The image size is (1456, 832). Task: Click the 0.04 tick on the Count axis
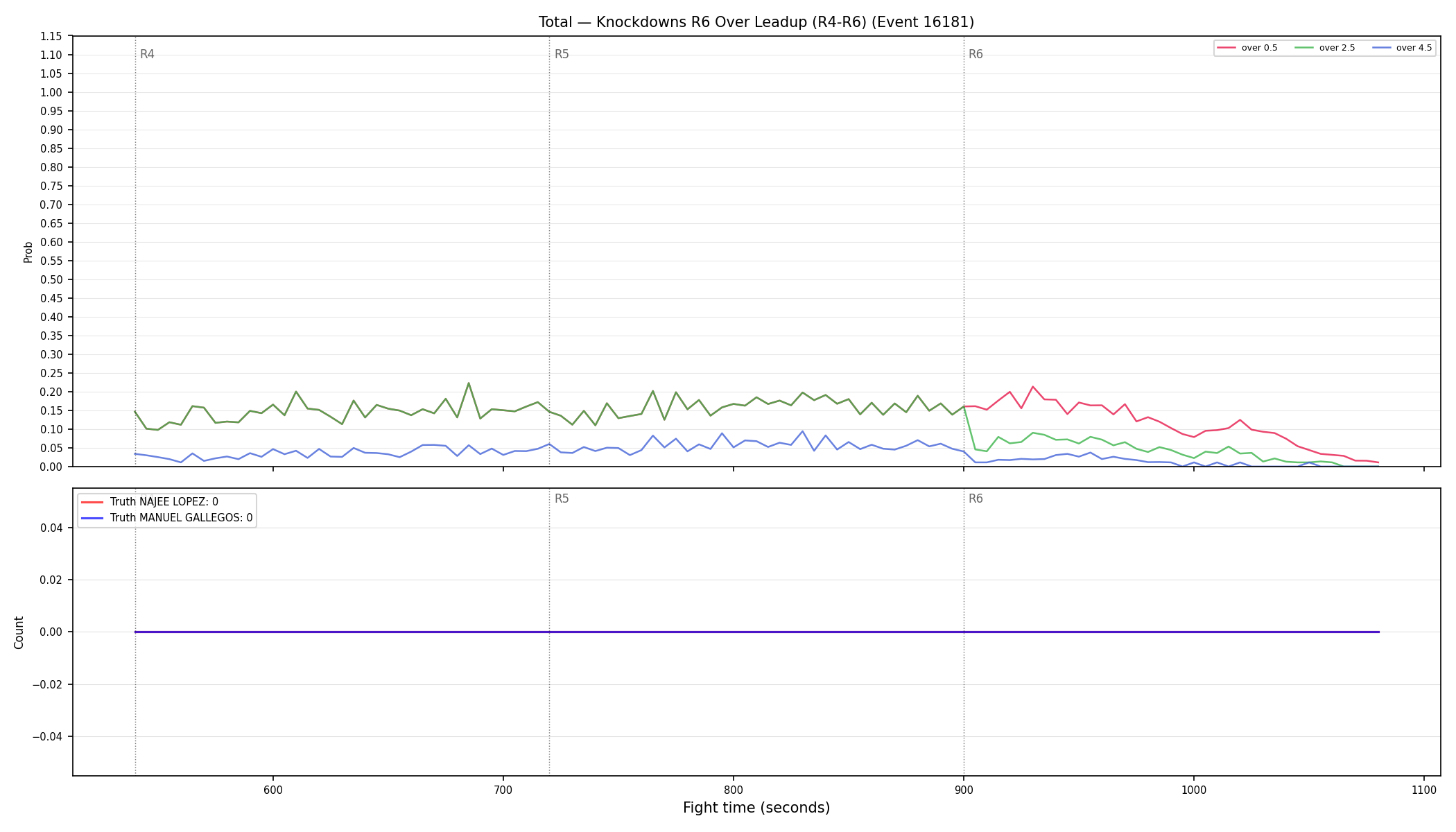(51, 528)
